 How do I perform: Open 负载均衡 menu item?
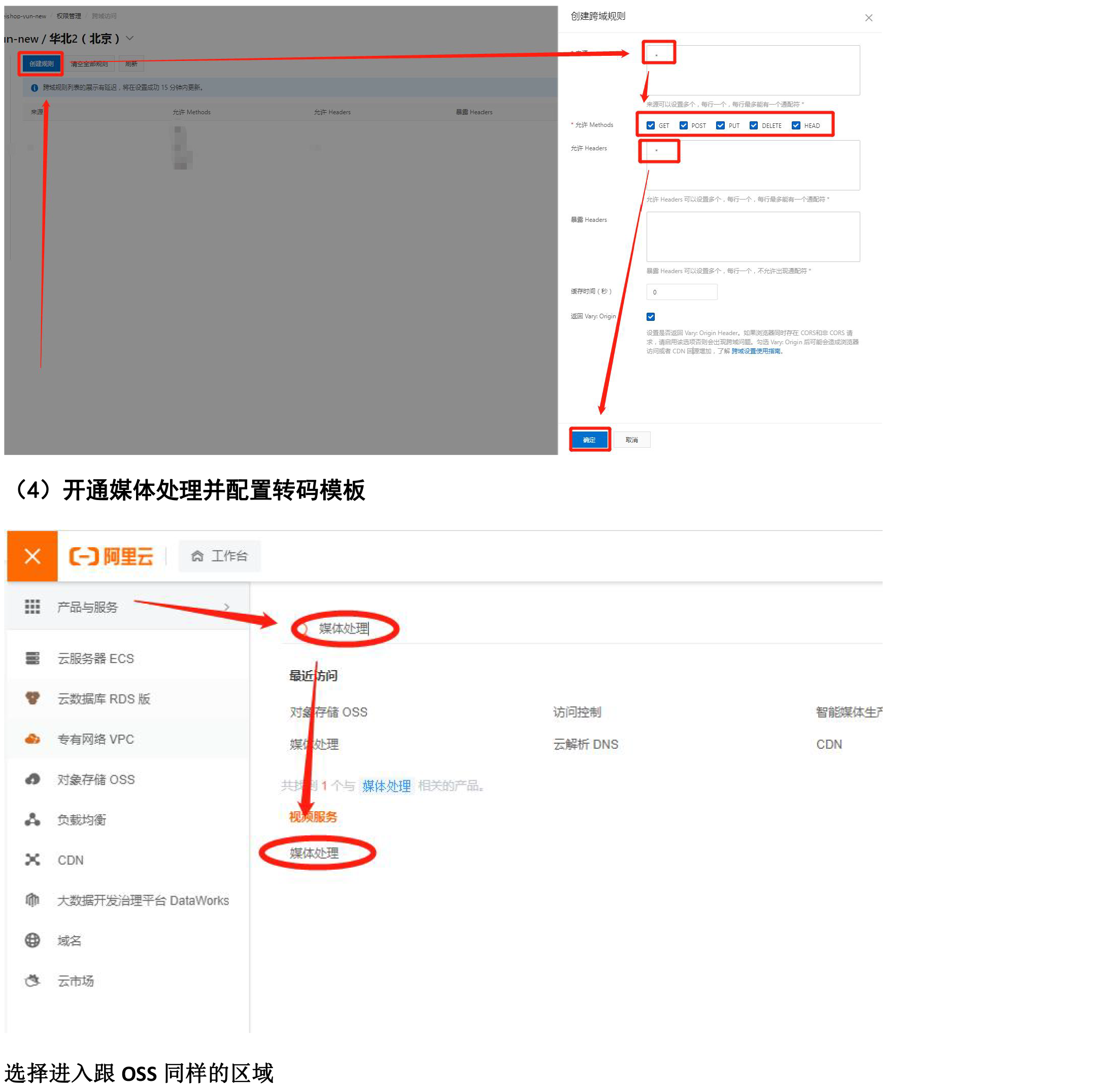[x=82, y=819]
